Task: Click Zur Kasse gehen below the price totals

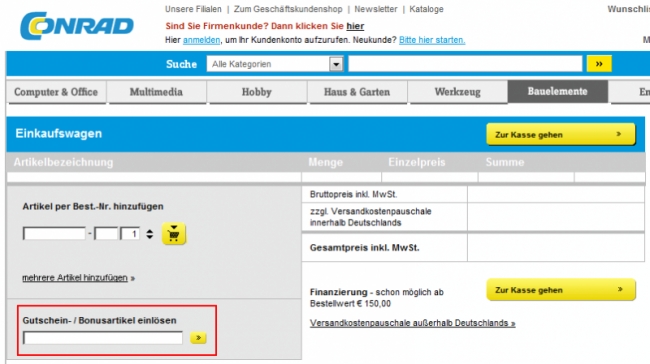Action: click(561, 290)
